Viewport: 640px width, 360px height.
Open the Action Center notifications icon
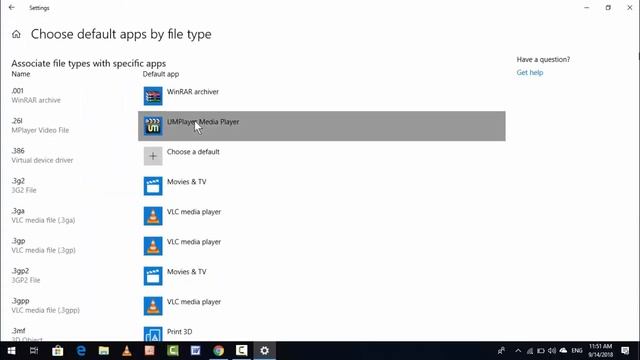625,351
